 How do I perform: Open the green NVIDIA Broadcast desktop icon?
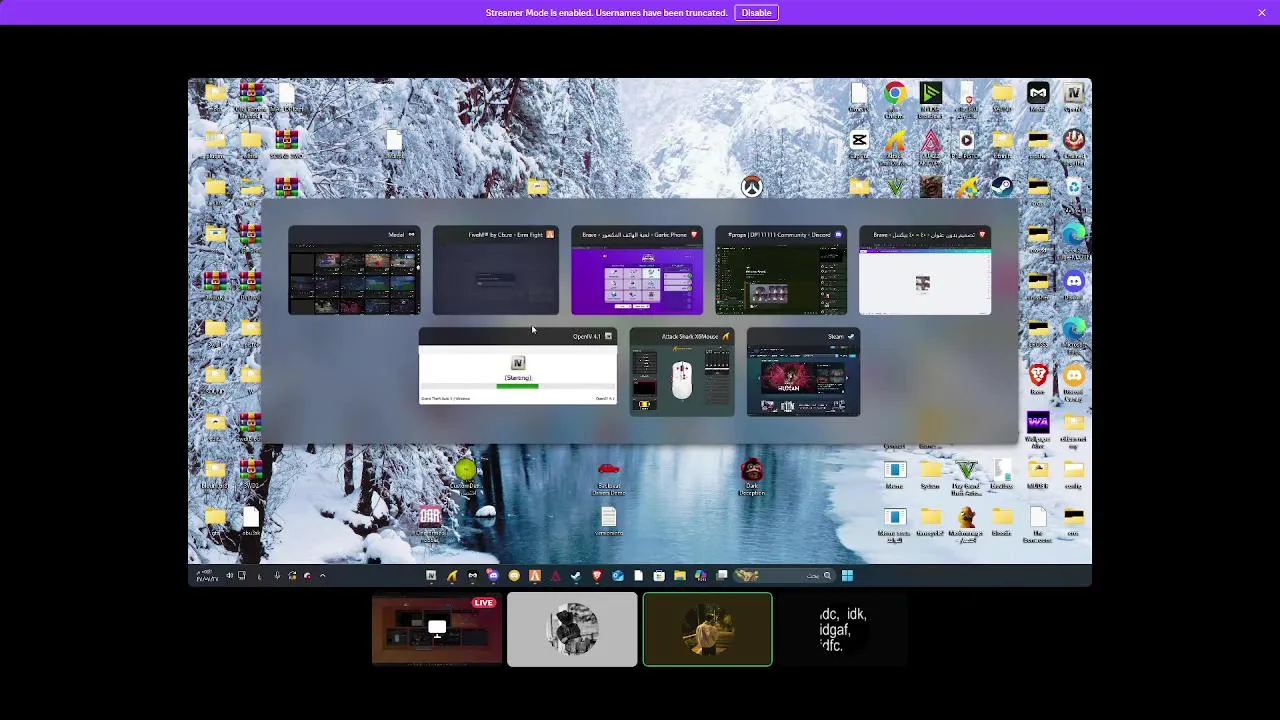[x=931, y=94]
